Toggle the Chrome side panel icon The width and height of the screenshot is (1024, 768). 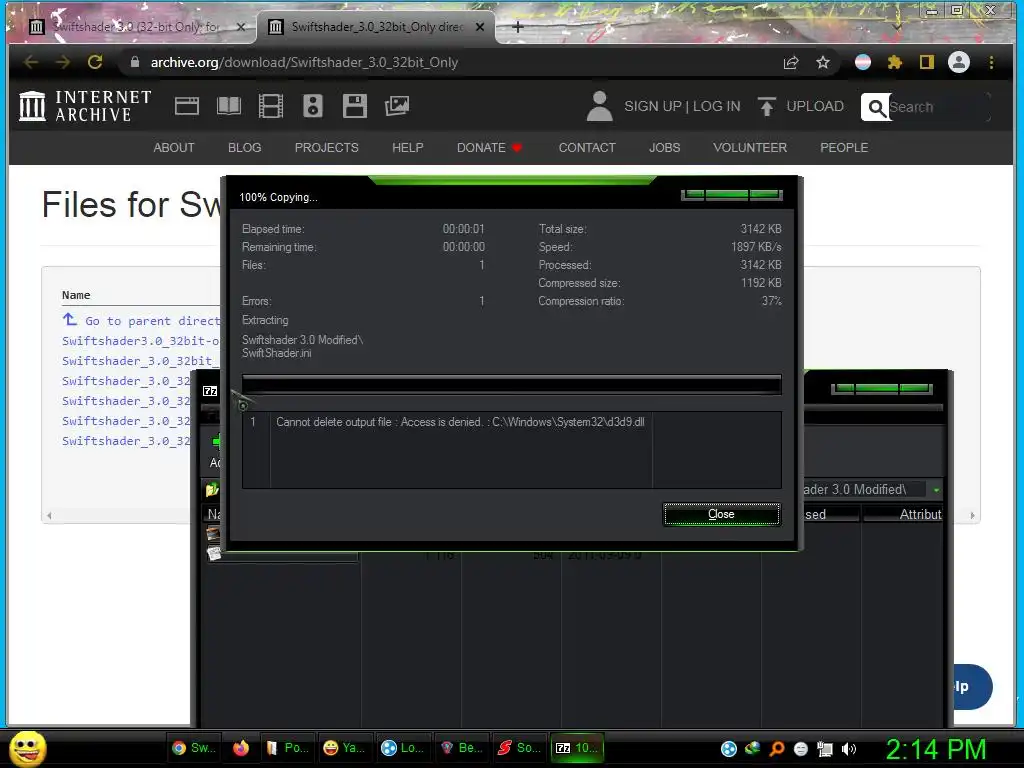pos(927,62)
